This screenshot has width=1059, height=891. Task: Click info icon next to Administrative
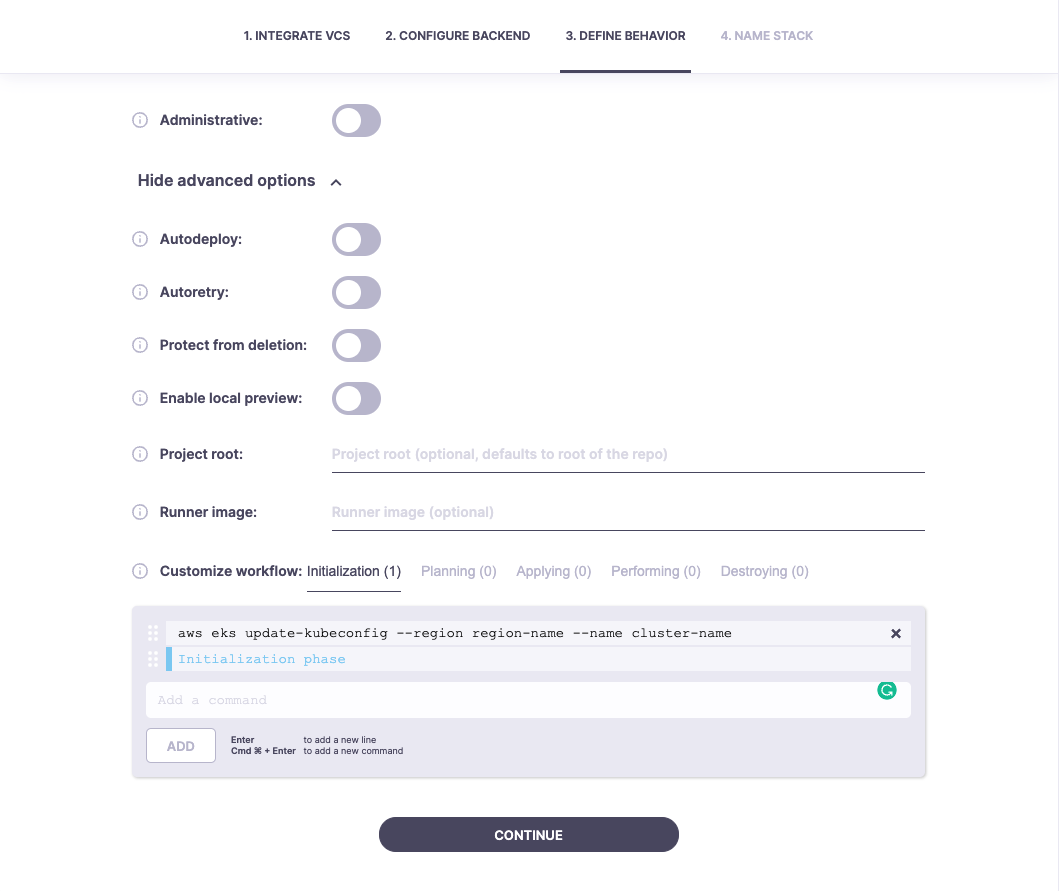140,121
